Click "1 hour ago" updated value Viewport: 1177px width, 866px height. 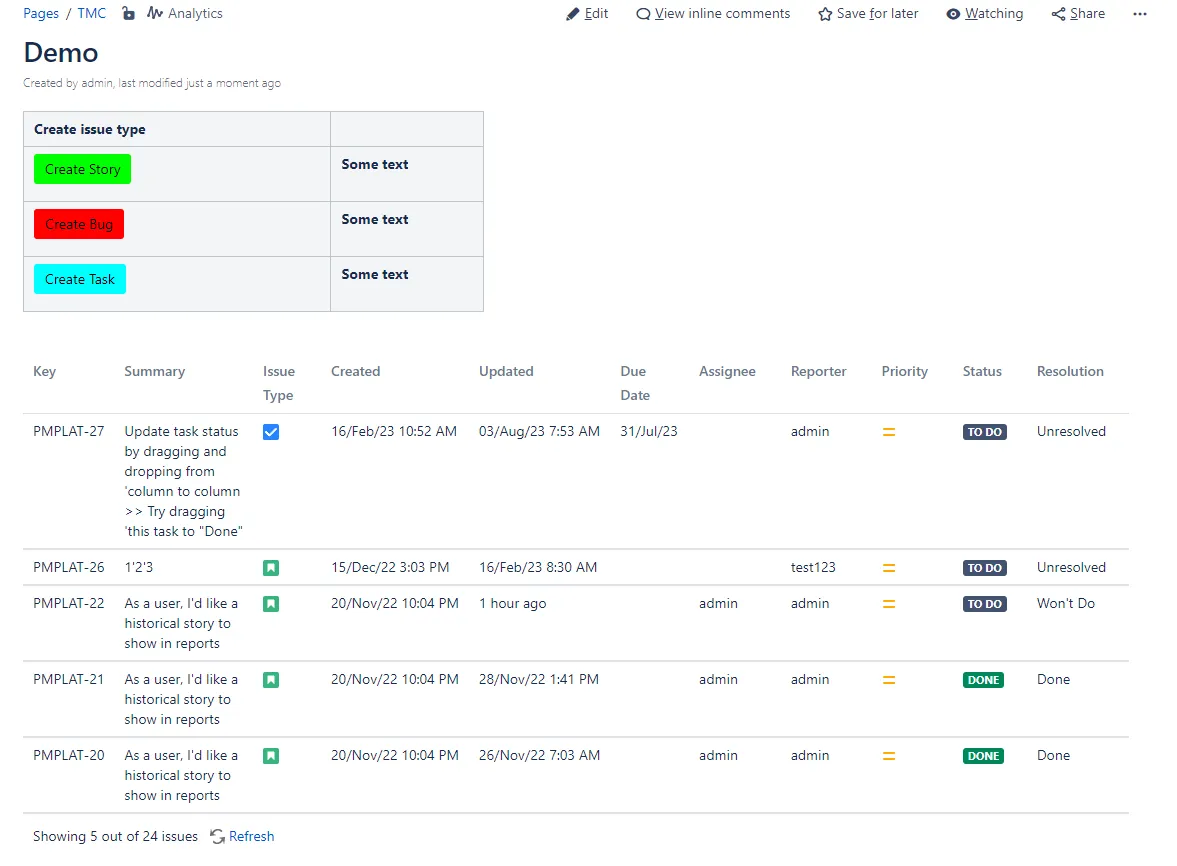click(x=513, y=603)
